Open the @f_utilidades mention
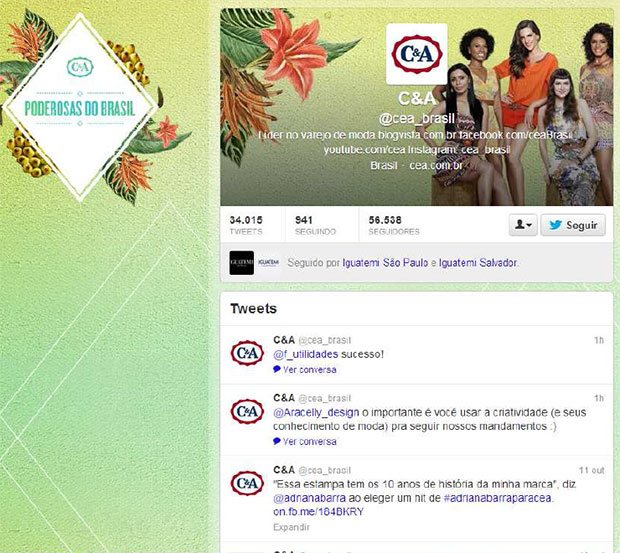The height and width of the screenshot is (553, 620). click(306, 354)
